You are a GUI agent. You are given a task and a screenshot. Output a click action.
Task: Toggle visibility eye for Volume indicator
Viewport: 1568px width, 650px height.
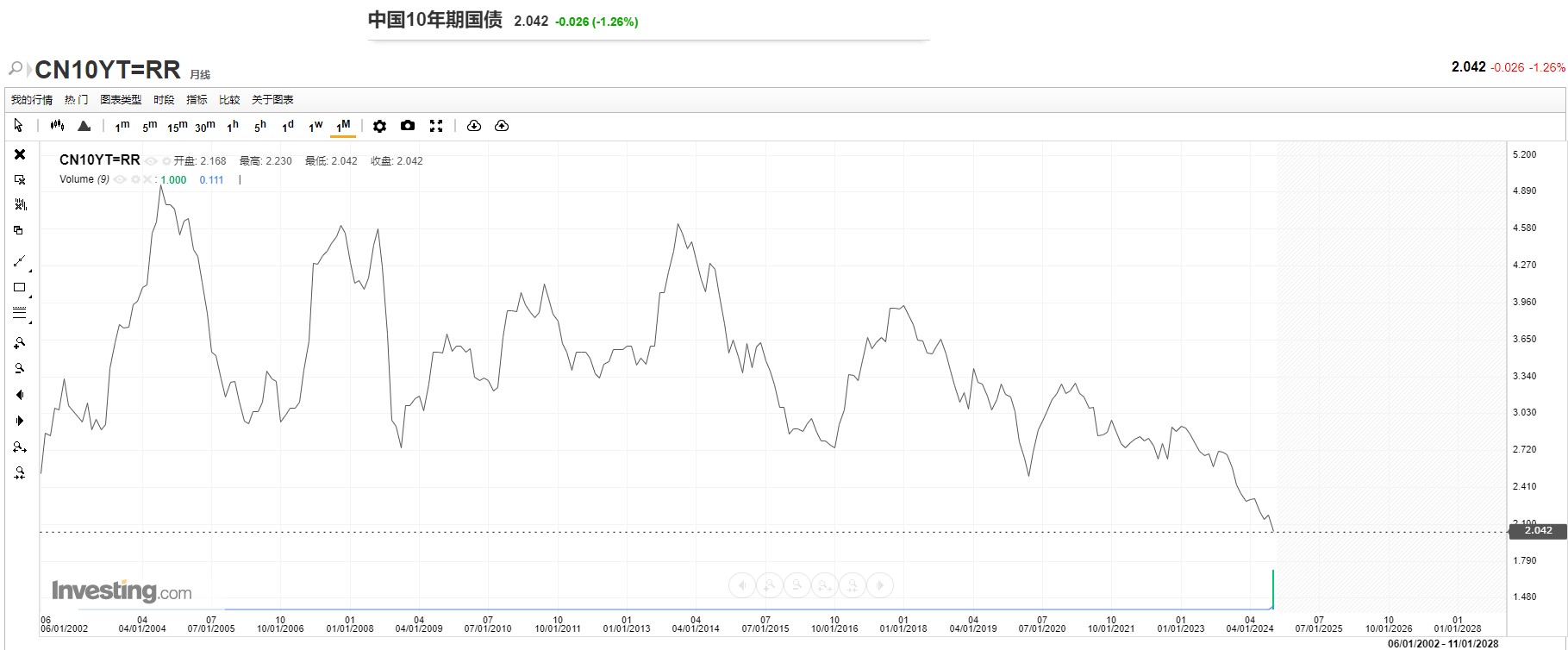coord(121,180)
